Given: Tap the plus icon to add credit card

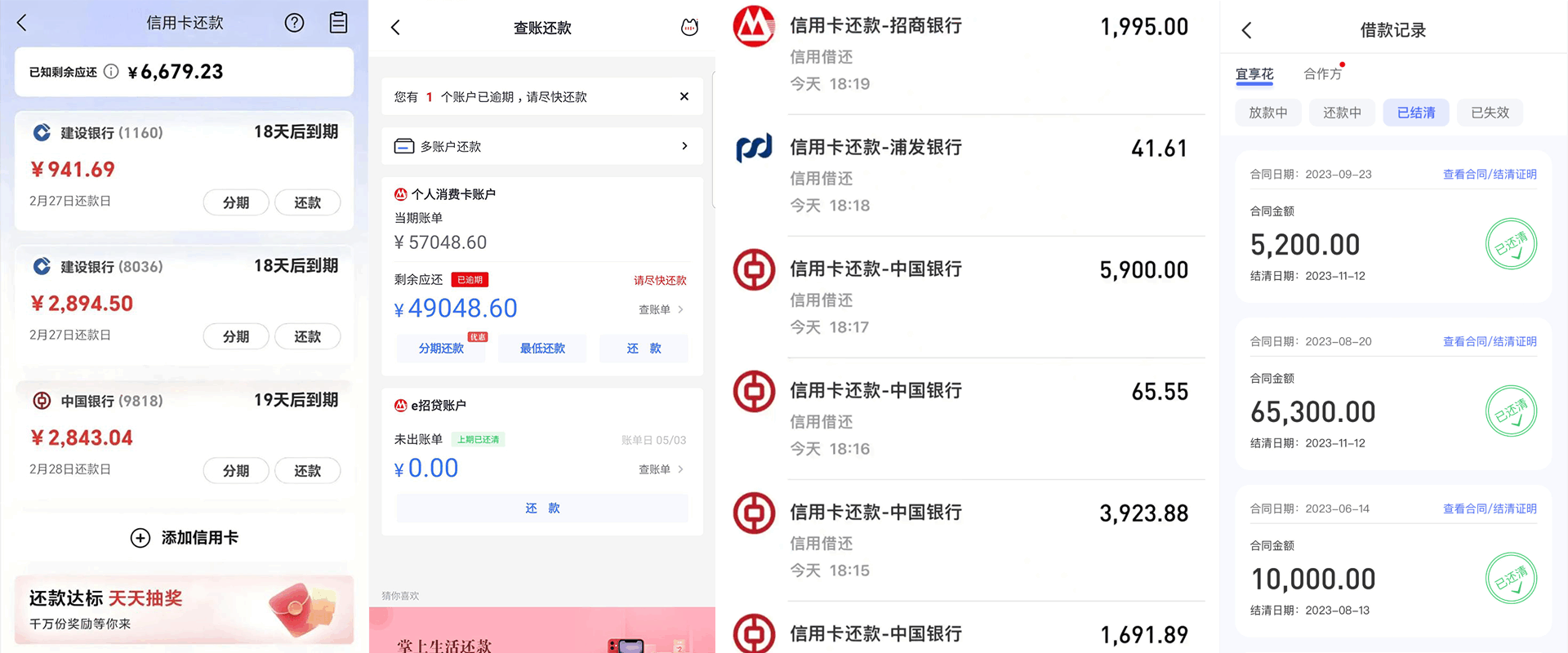Looking at the screenshot, I should coord(140,538).
